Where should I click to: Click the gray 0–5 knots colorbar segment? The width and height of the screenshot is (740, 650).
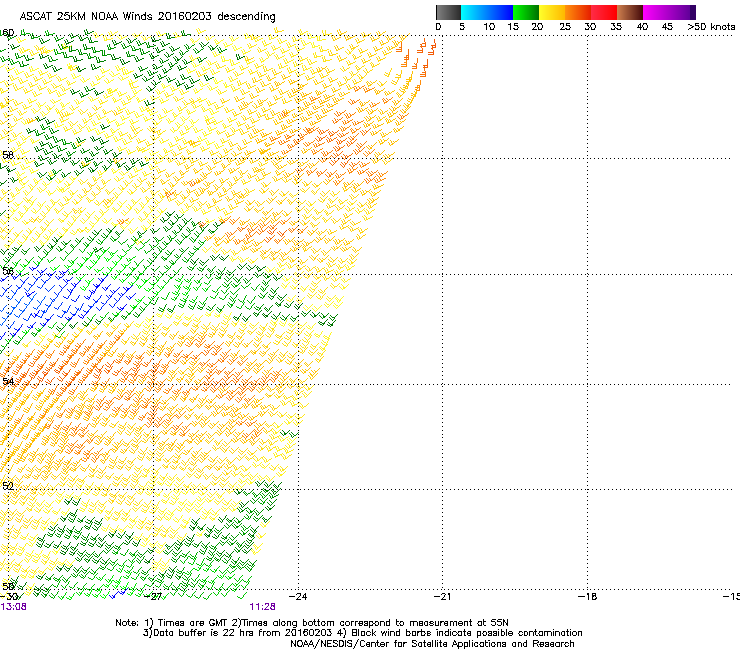(x=448, y=12)
